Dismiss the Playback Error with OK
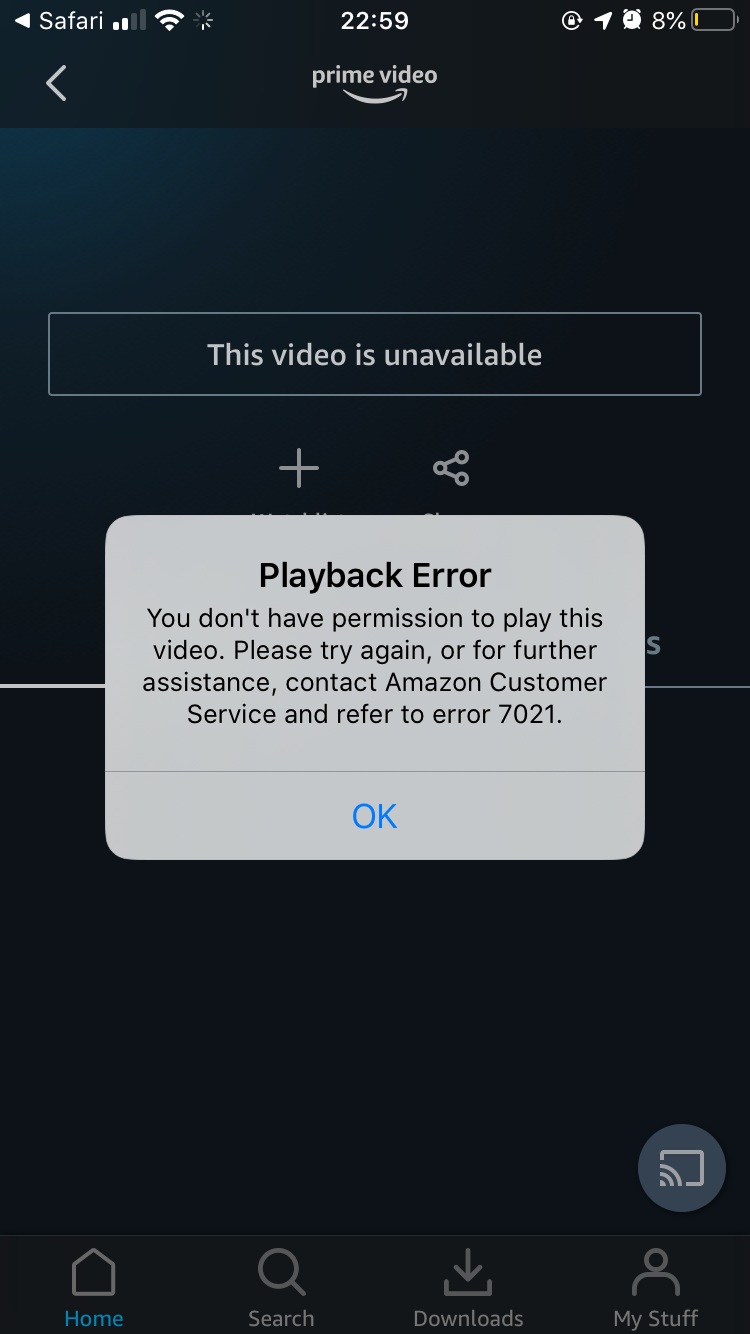Screen dimensions: 750x1334 (x=375, y=816)
